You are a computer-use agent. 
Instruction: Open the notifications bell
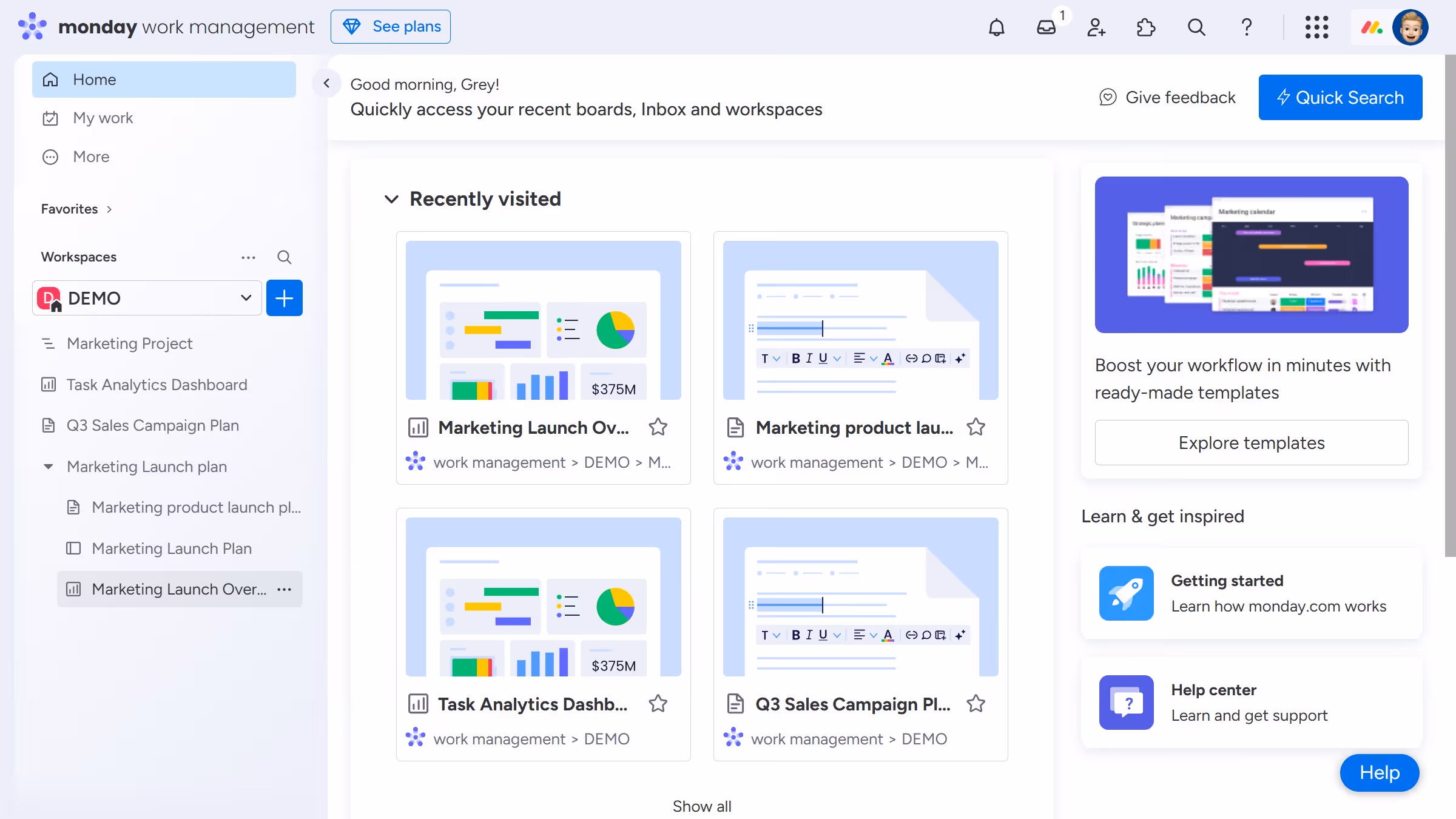(x=997, y=27)
